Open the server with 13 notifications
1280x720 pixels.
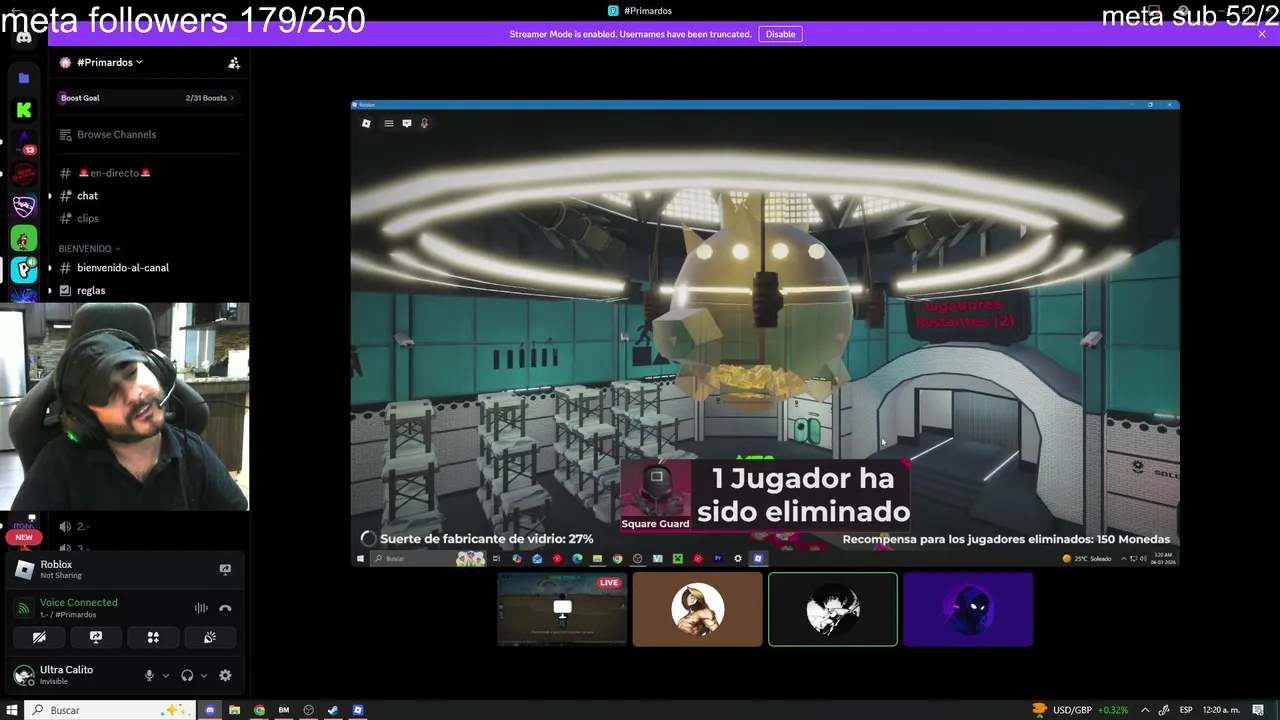(x=24, y=143)
